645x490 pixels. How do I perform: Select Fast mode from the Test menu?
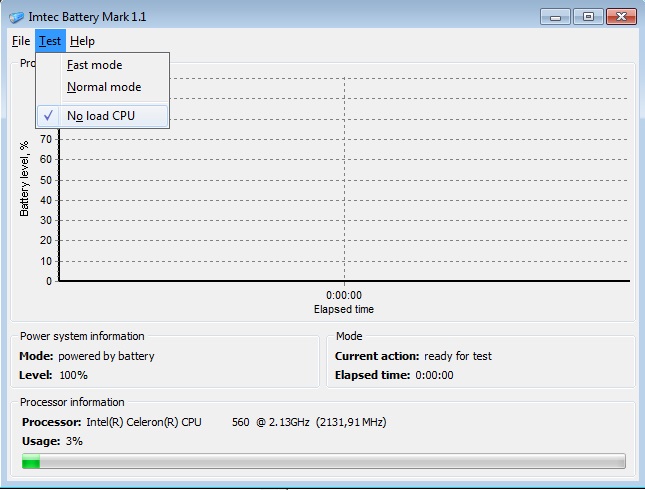[x=94, y=65]
